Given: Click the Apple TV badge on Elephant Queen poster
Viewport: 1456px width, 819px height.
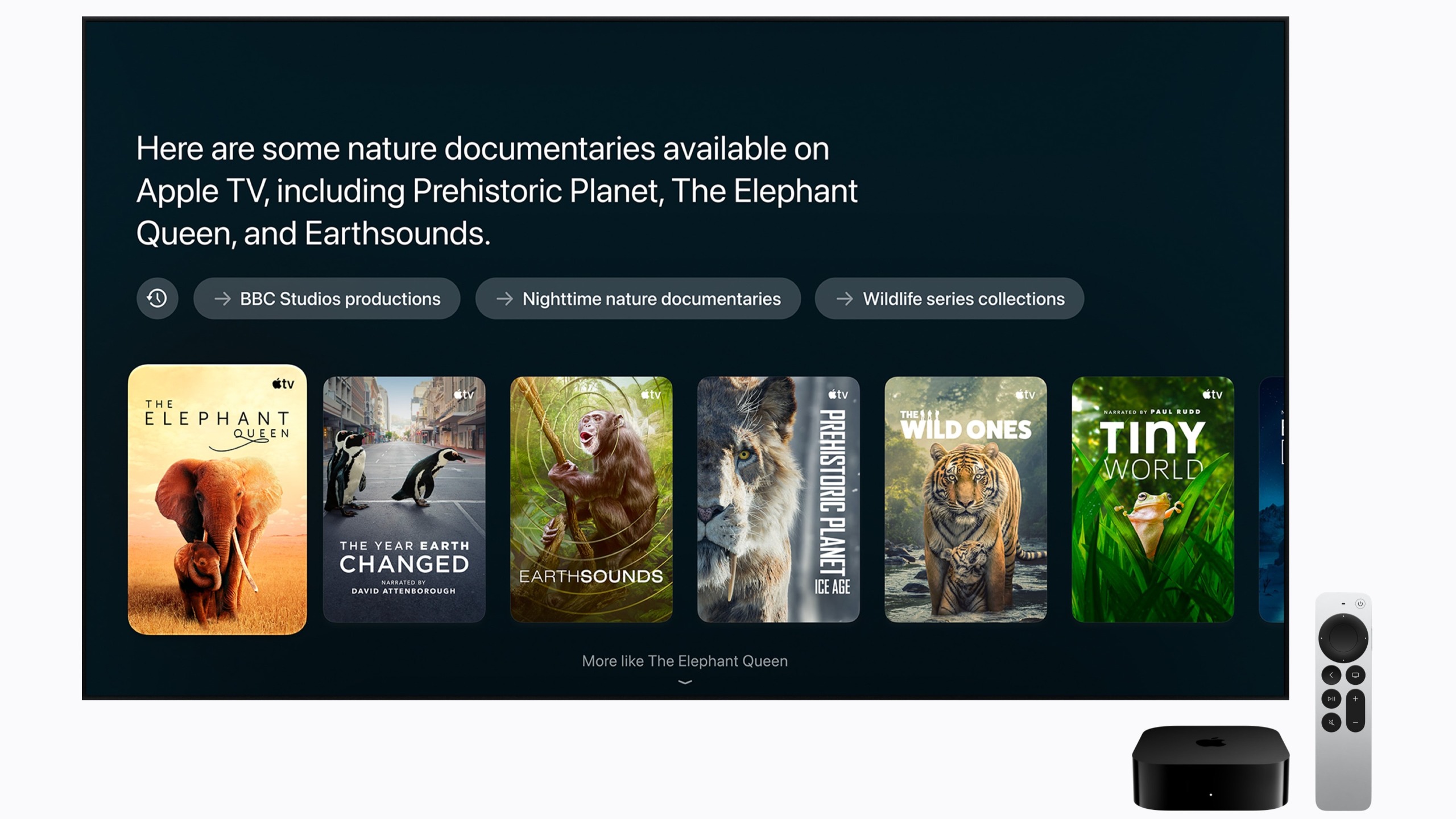Looking at the screenshot, I should [x=283, y=384].
